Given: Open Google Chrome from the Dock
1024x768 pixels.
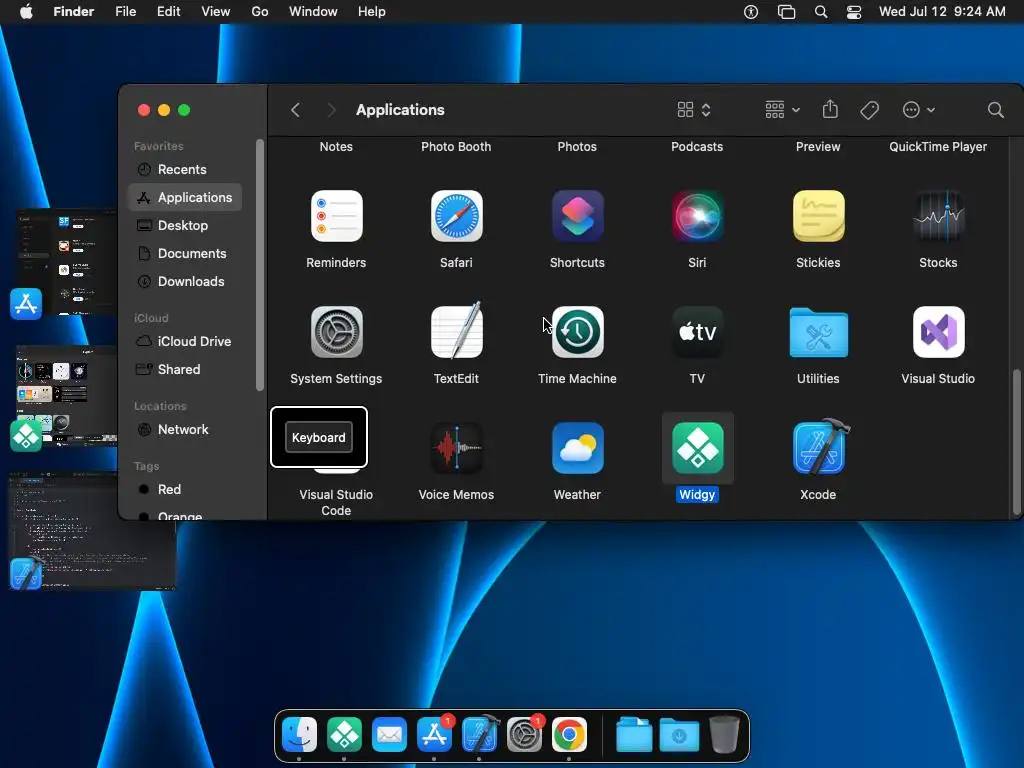Looking at the screenshot, I should click(569, 735).
